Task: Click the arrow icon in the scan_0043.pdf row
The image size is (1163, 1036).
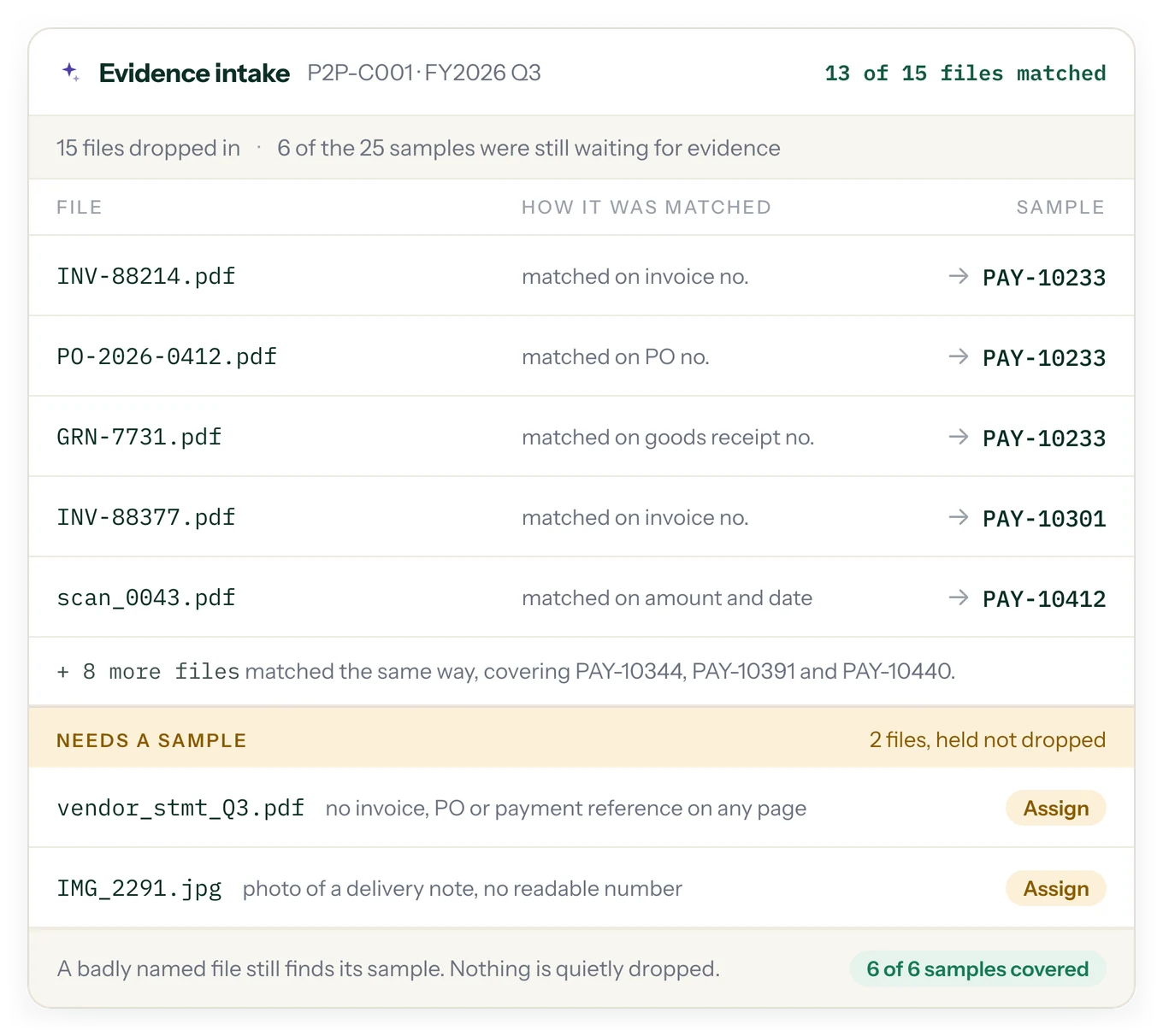Action: (x=959, y=597)
